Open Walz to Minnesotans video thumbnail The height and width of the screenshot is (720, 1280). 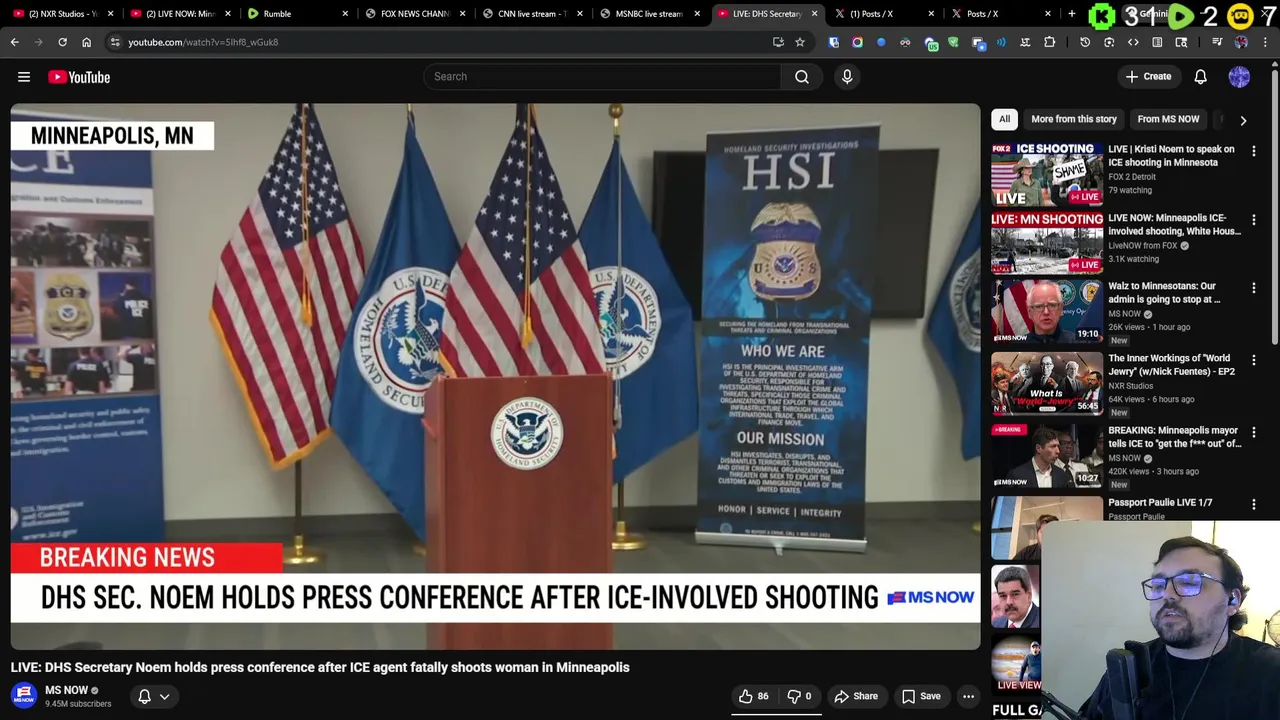coord(1047,312)
